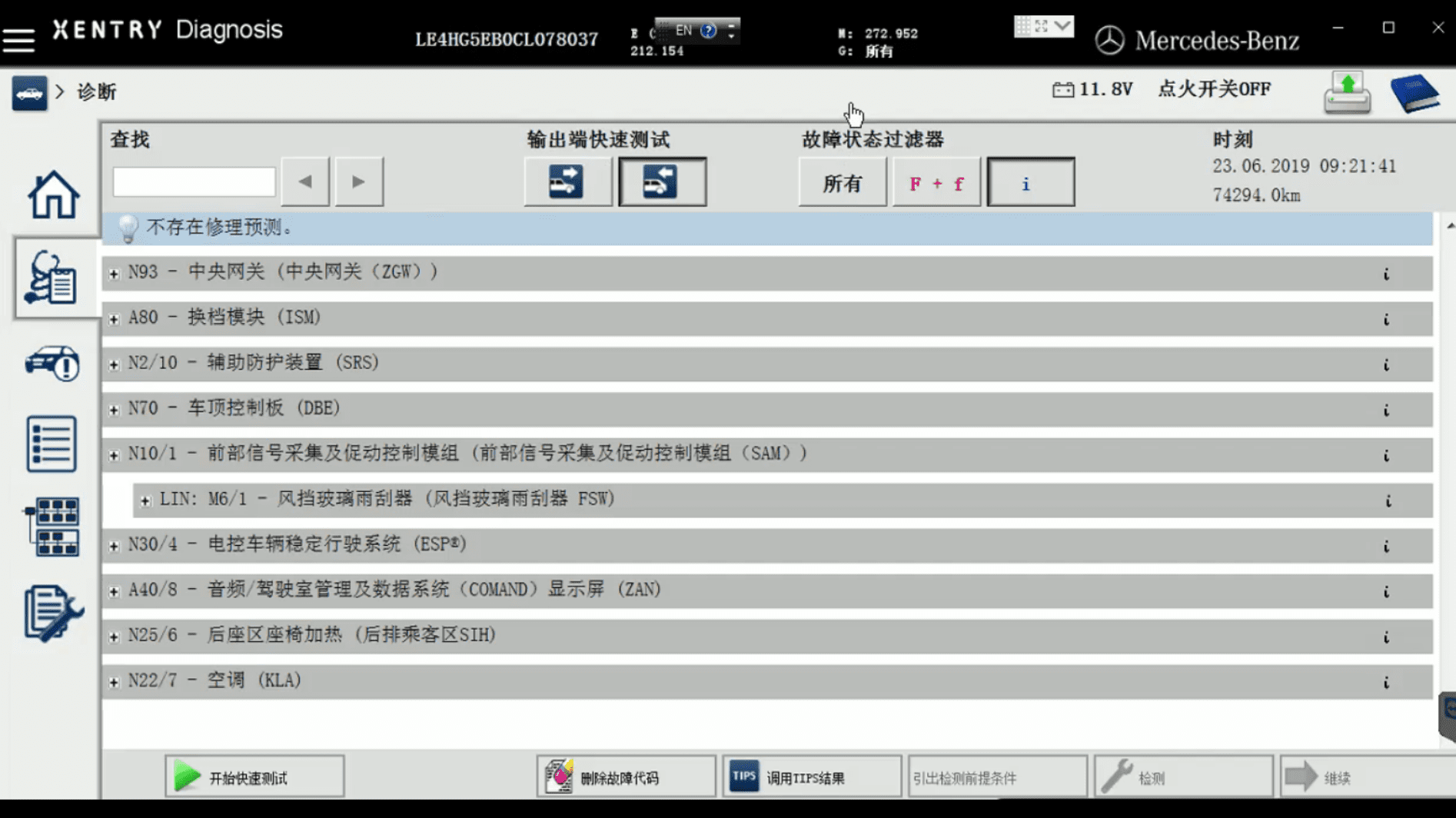The image size is (1456, 818).
Task: Open the hamburger menu top left
Action: pos(19,38)
